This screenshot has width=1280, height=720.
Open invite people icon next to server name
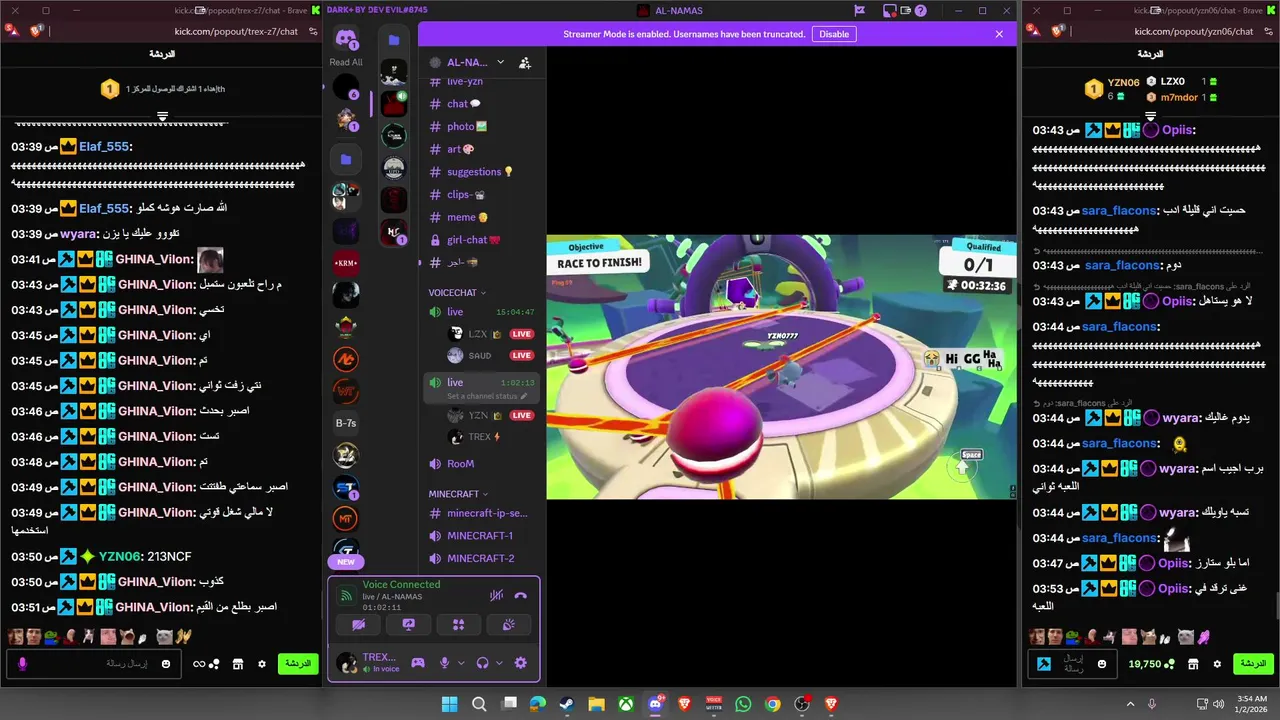pyautogui.click(x=525, y=62)
